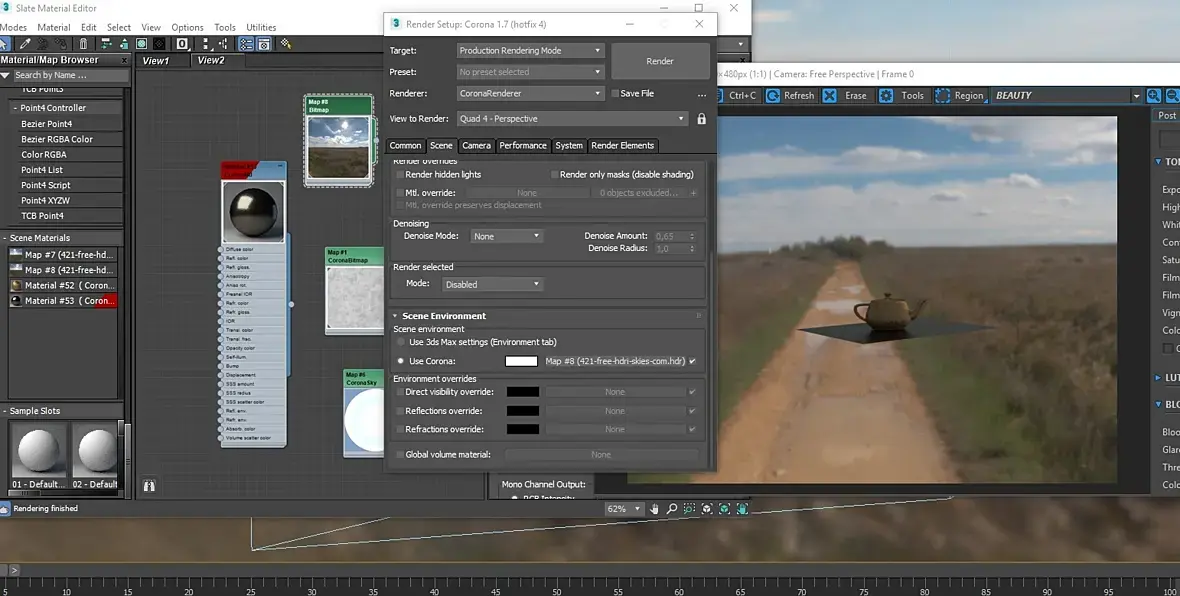The width and height of the screenshot is (1180, 596).
Task: Enable Render hidden lights checkbox
Action: tap(400, 175)
